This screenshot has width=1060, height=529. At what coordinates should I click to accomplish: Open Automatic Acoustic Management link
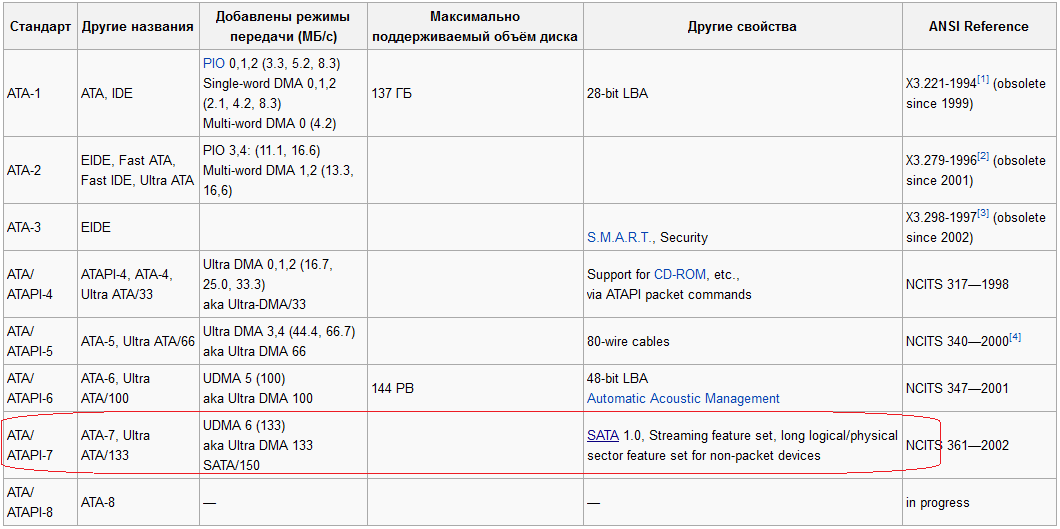pyautogui.click(x=683, y=399)
